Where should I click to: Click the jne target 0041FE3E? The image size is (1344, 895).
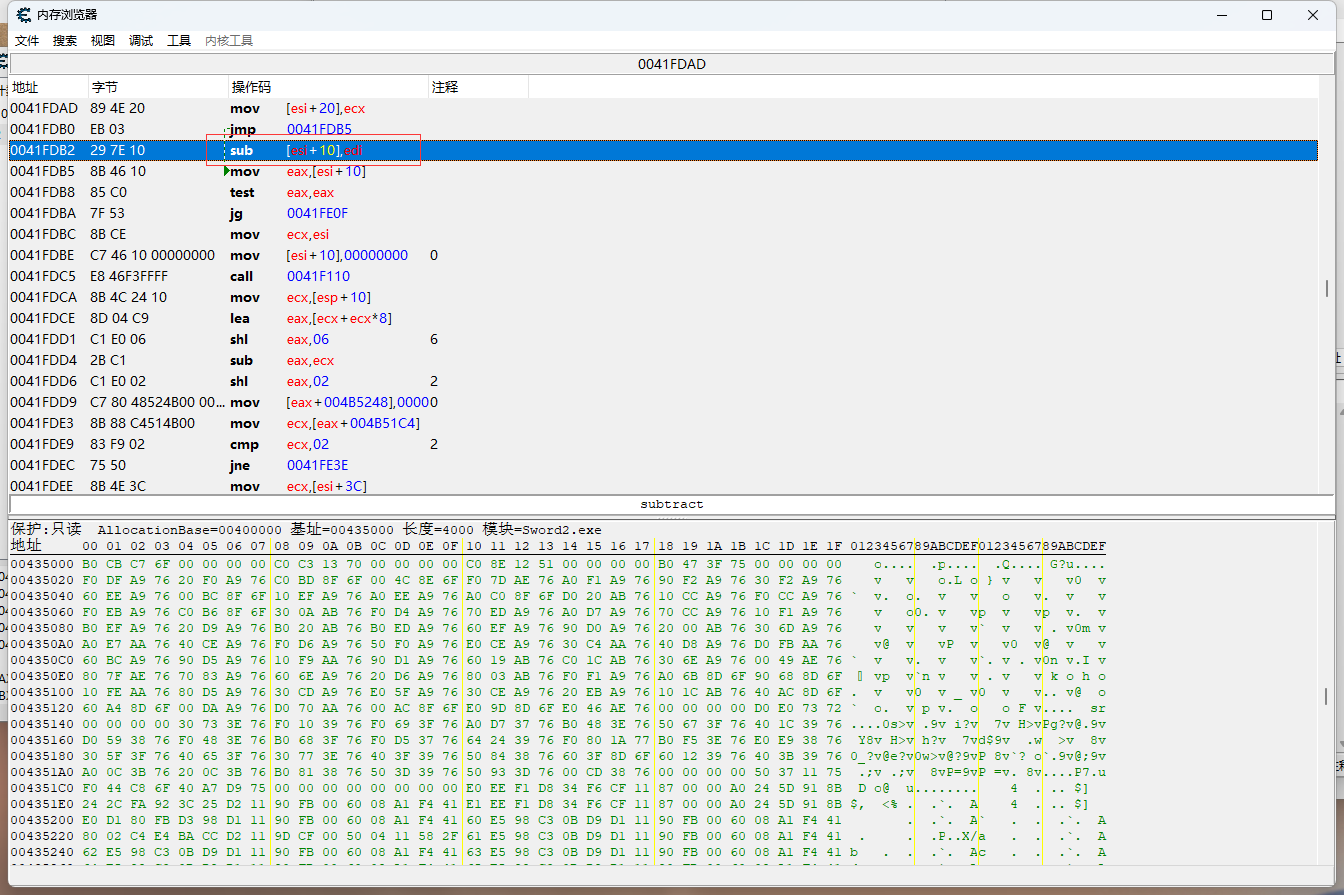click(x=317, y=465)
